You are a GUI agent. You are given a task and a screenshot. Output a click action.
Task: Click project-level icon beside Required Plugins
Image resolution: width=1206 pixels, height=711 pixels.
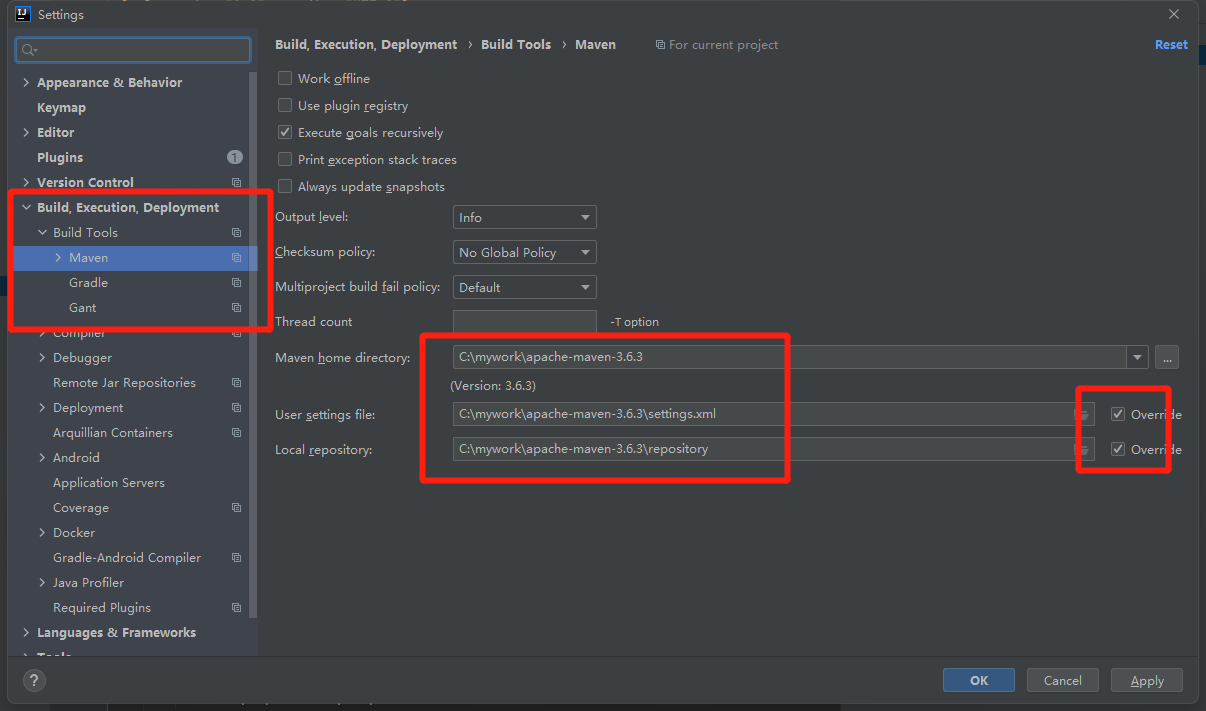[x=236, y=607]
